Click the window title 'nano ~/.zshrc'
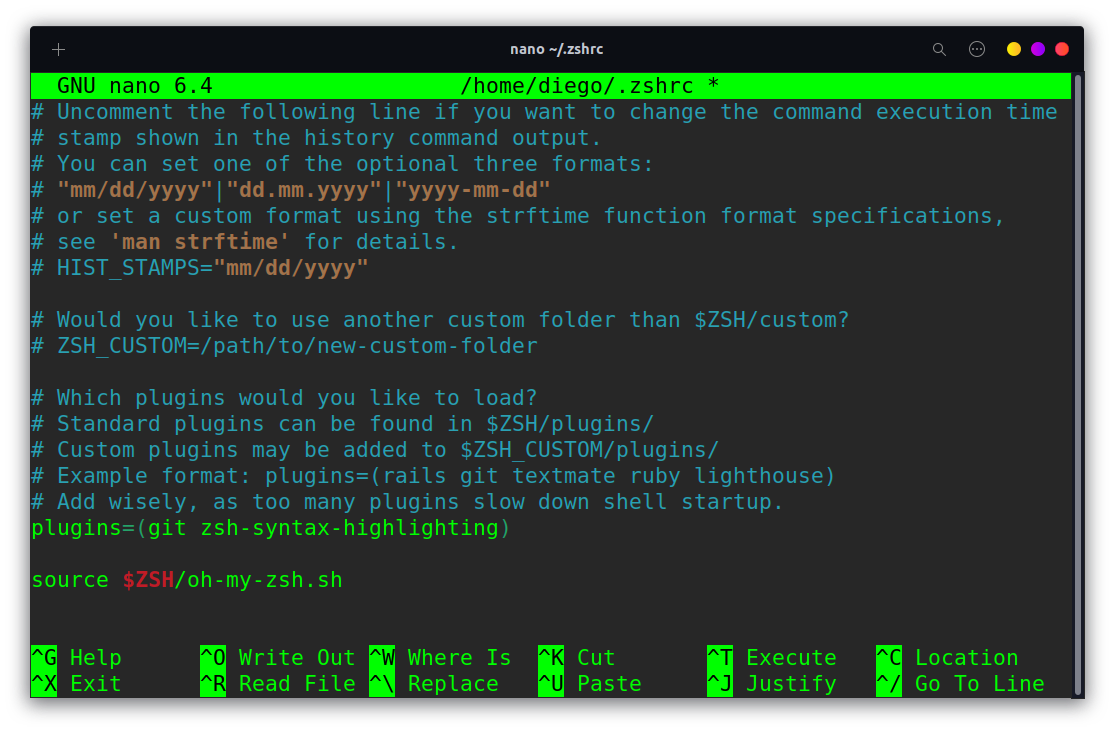This screenshot has height=732, width=1114. tap(556, 49)
